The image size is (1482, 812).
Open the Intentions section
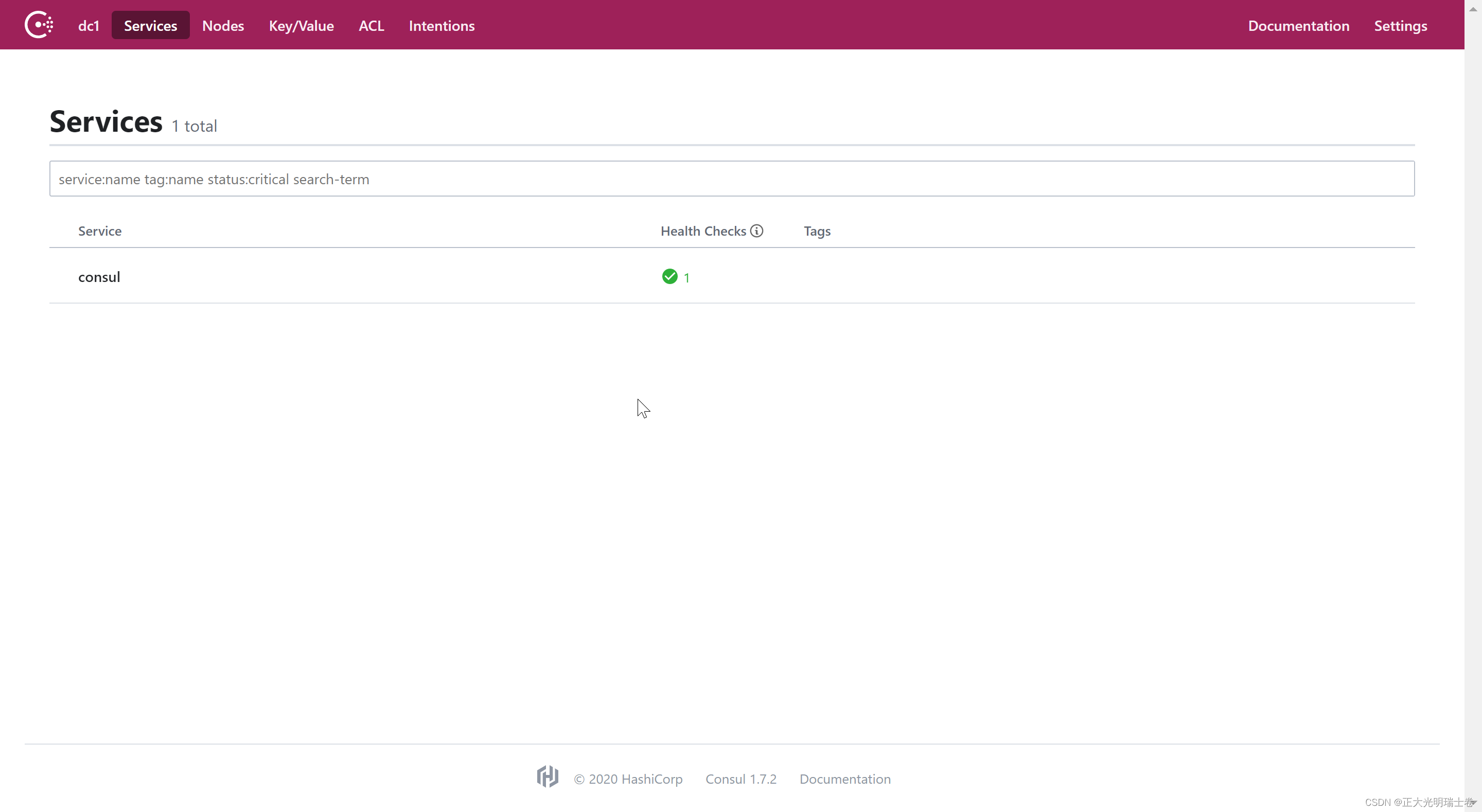(442, 25)
